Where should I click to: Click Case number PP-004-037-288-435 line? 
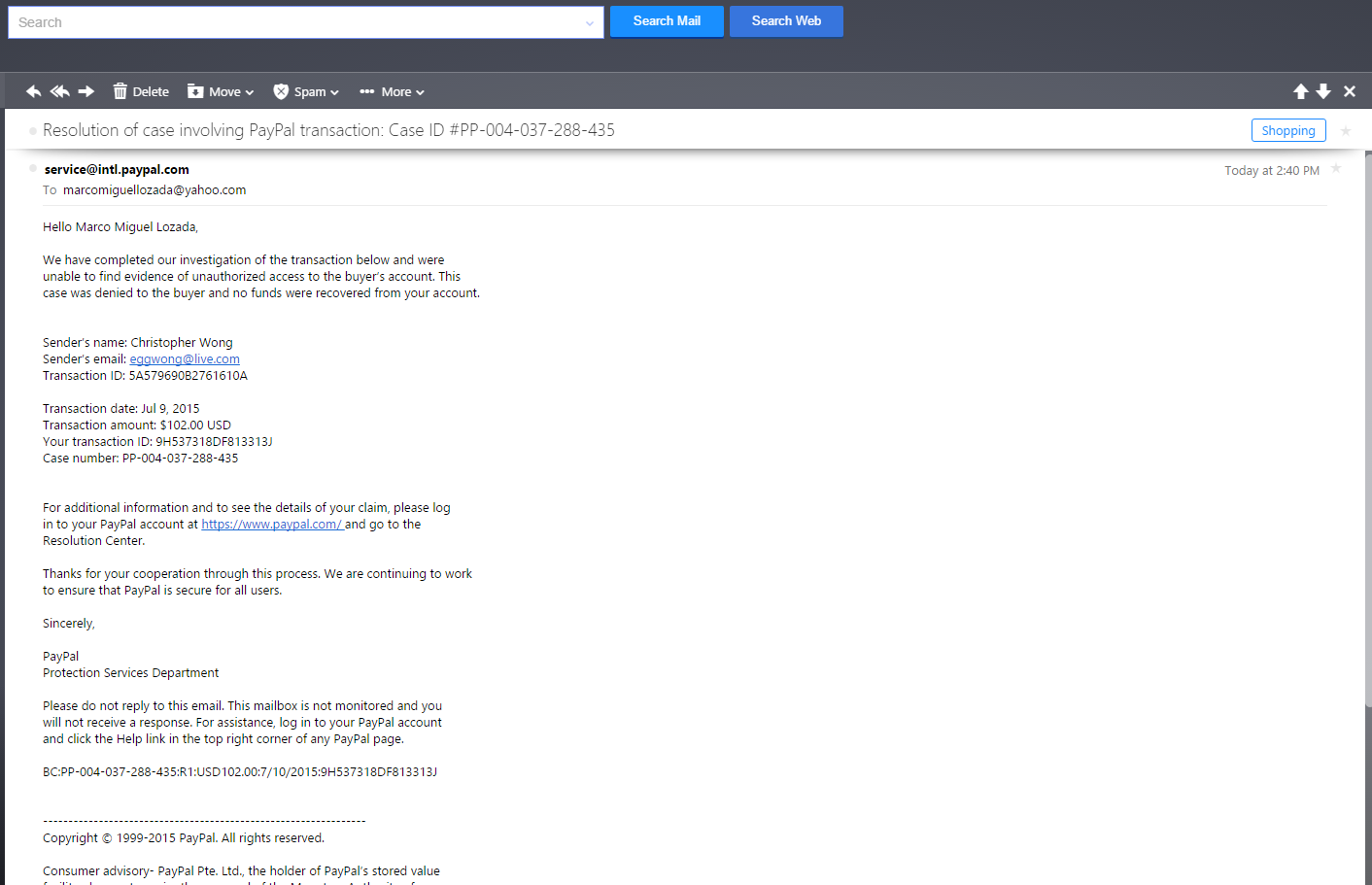(x=140, y=459)
